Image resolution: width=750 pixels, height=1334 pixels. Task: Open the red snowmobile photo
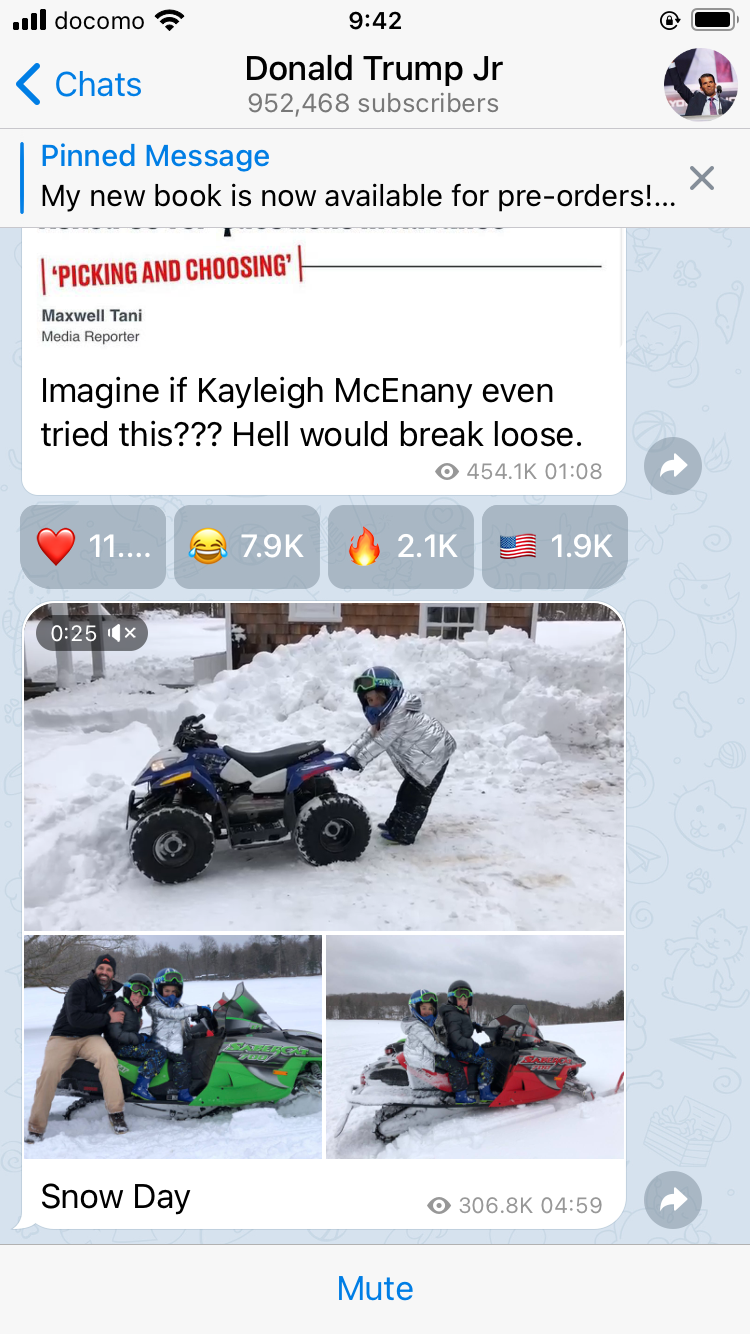(x=475, y=1046)
